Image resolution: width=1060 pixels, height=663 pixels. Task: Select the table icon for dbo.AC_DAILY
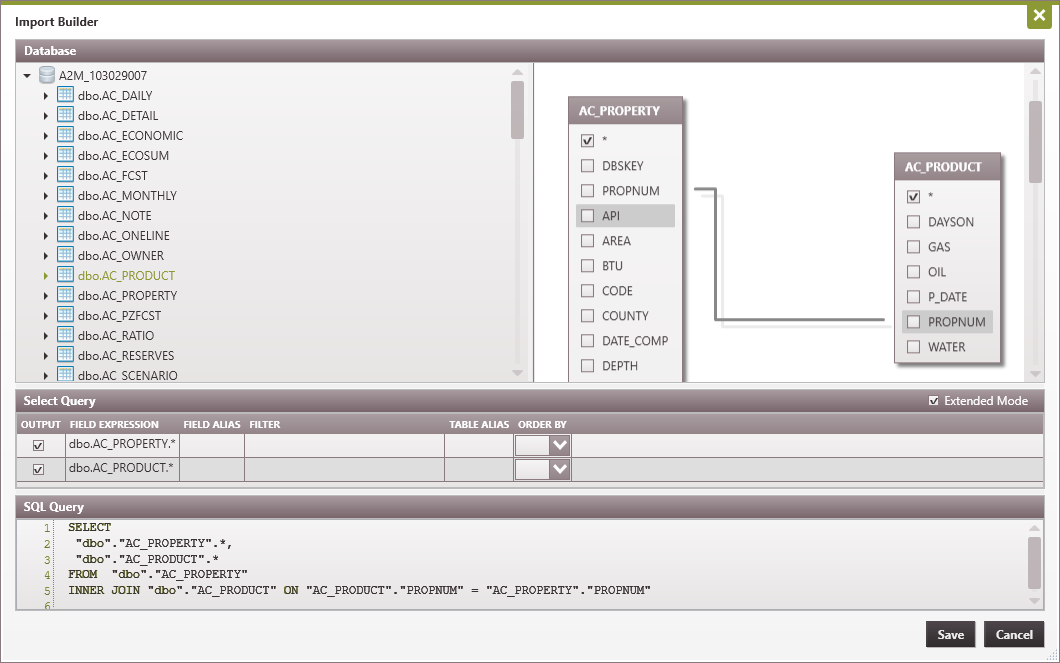(64, 95)
